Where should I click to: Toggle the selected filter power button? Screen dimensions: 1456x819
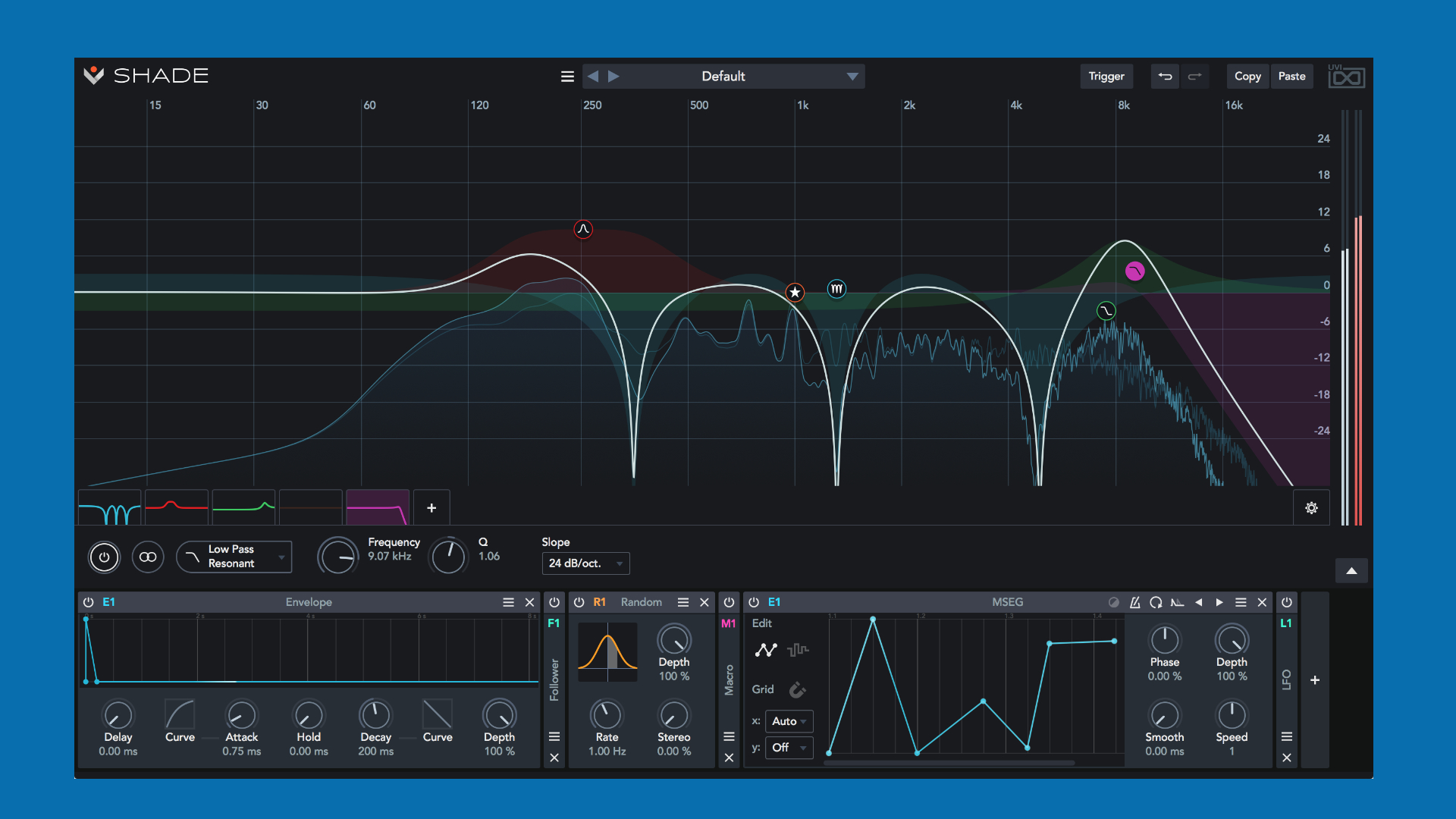point(104,557)
